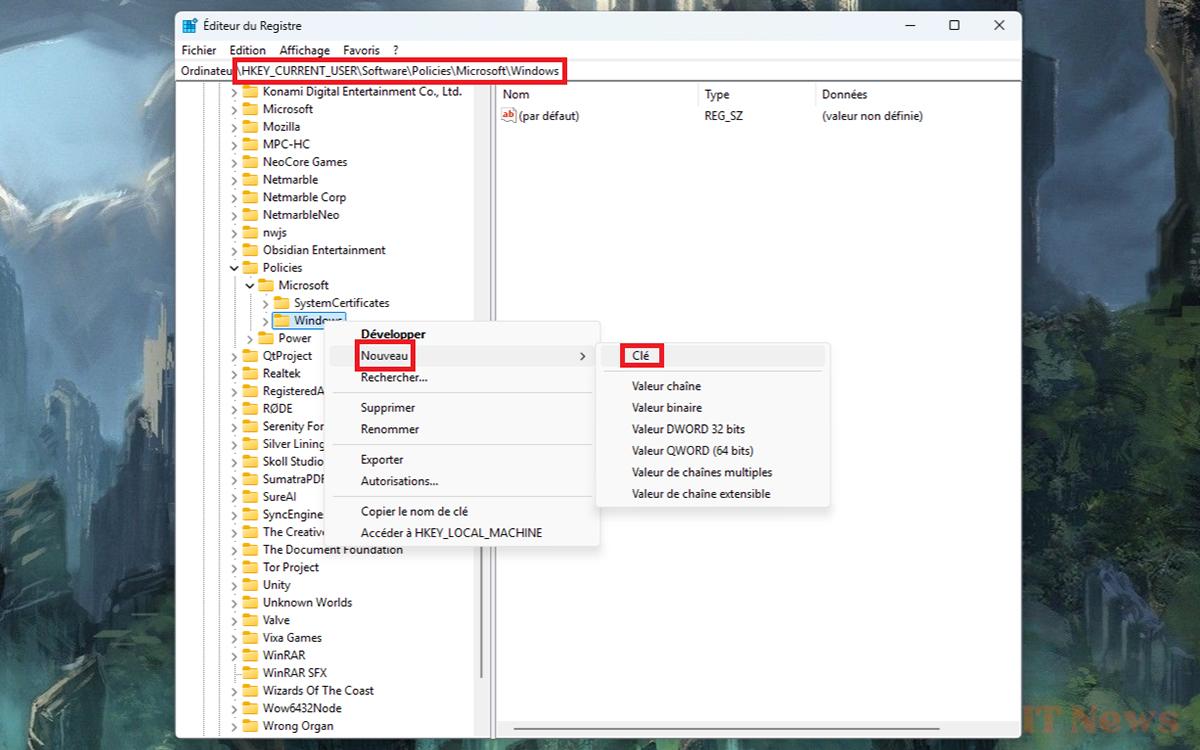Expand the NetmarbleNeo node

coord(234,215)
